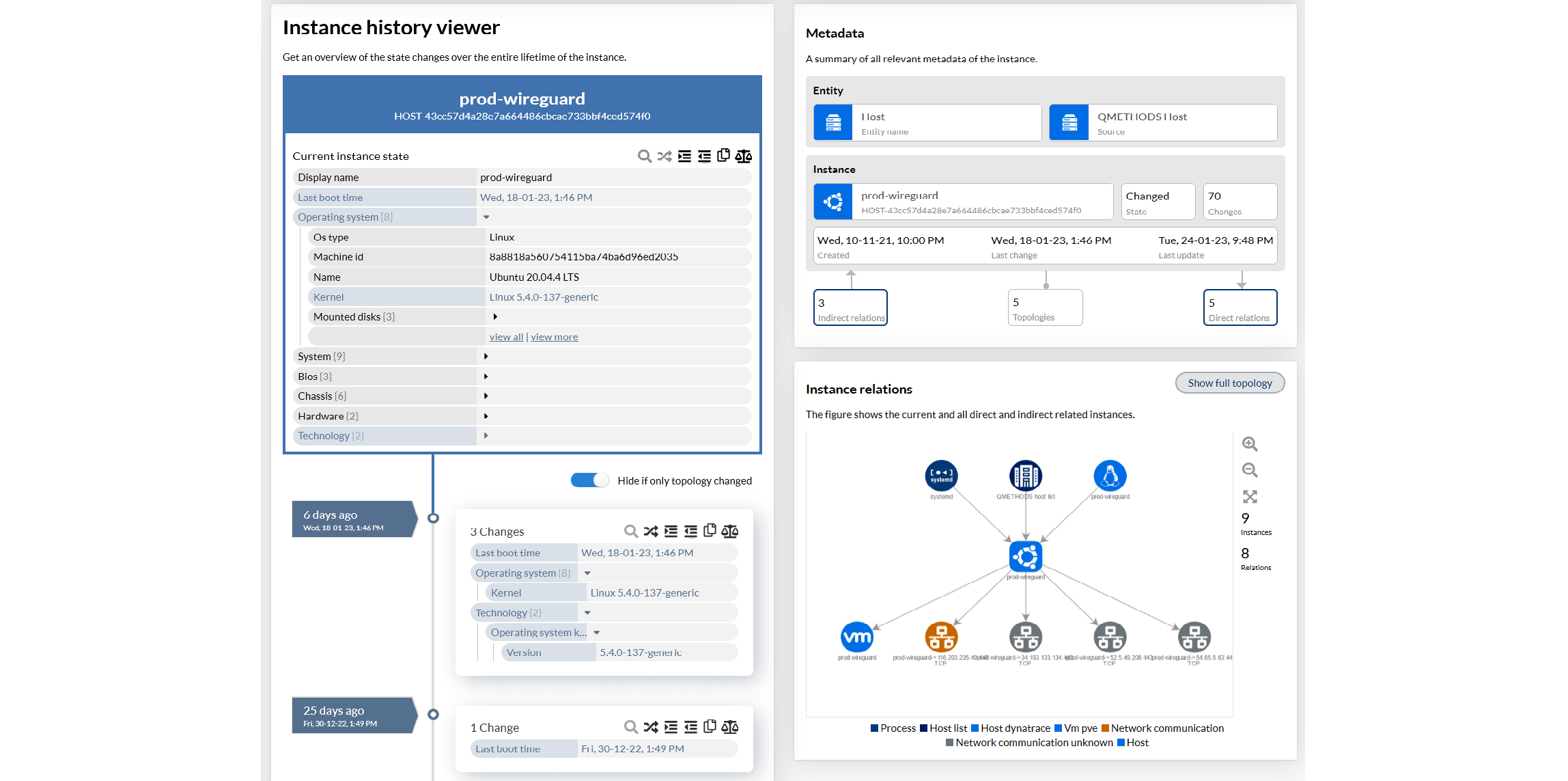Expand the Chassis attribute group
Screen dimensions: 1568x781
(x=486, y=396)
